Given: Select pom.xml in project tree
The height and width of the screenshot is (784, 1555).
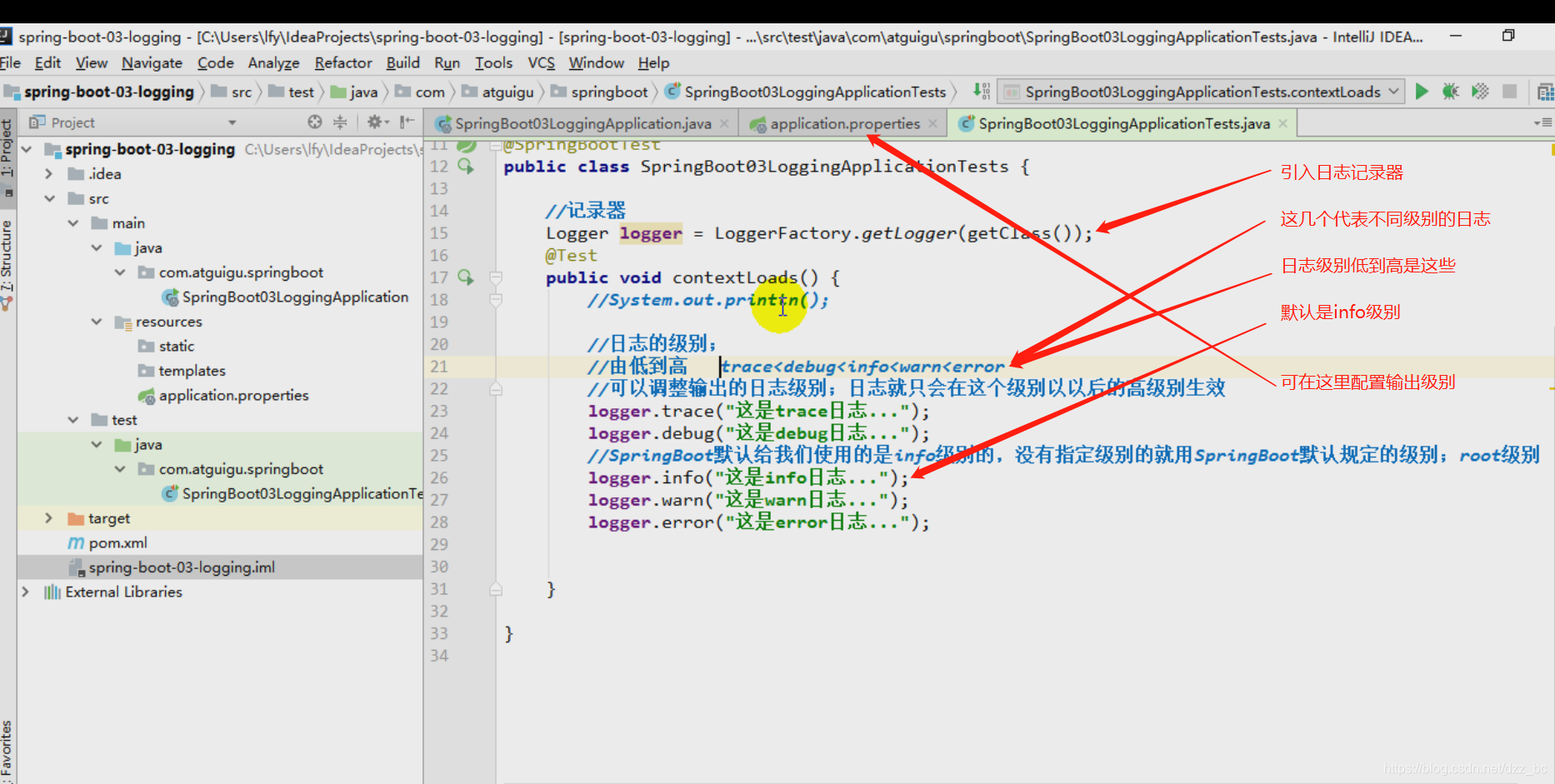Looking at the screenshot, I should click(107, 542).
